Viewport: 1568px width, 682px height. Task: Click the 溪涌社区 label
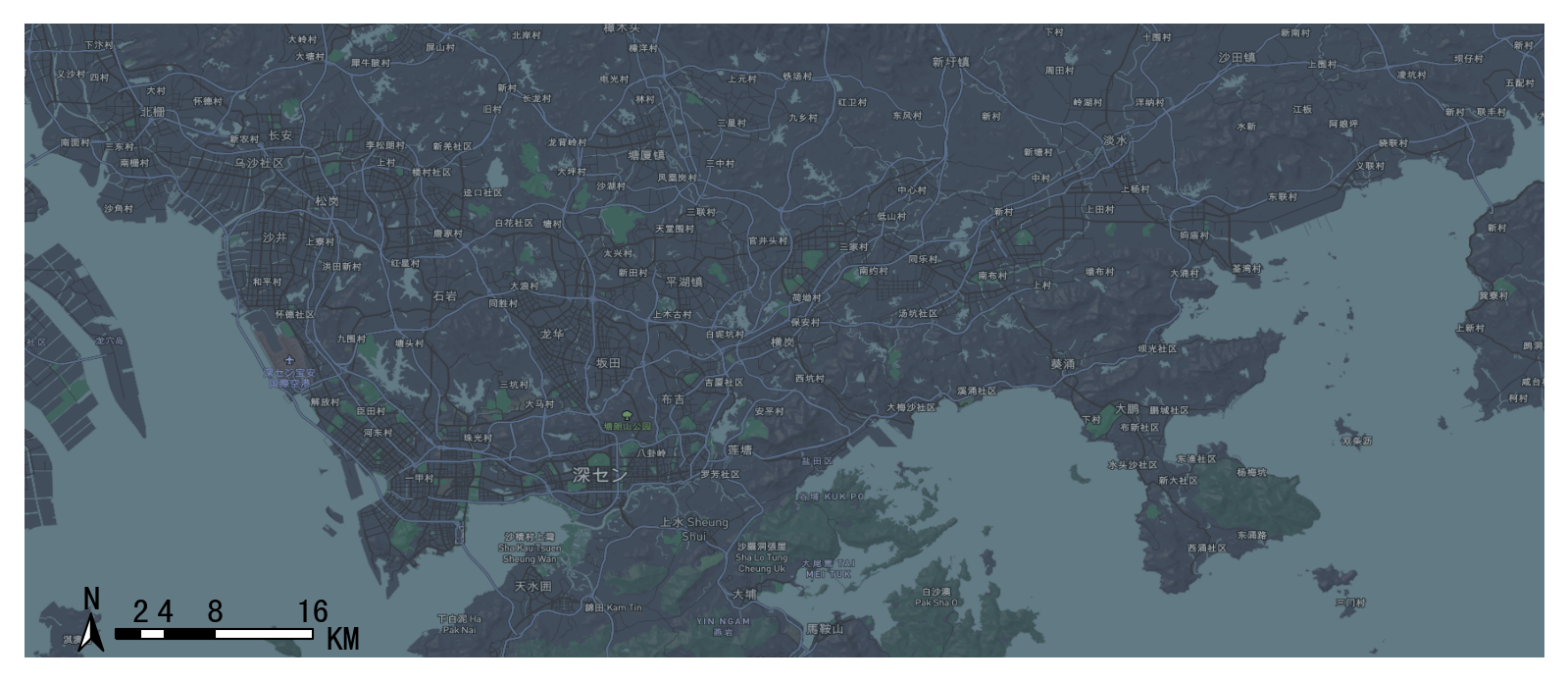coord(977,391)
